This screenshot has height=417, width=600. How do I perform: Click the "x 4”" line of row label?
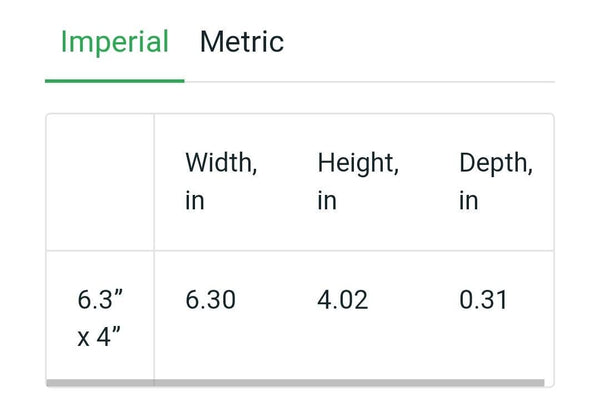pyautogui.click(x=99, y=337)
